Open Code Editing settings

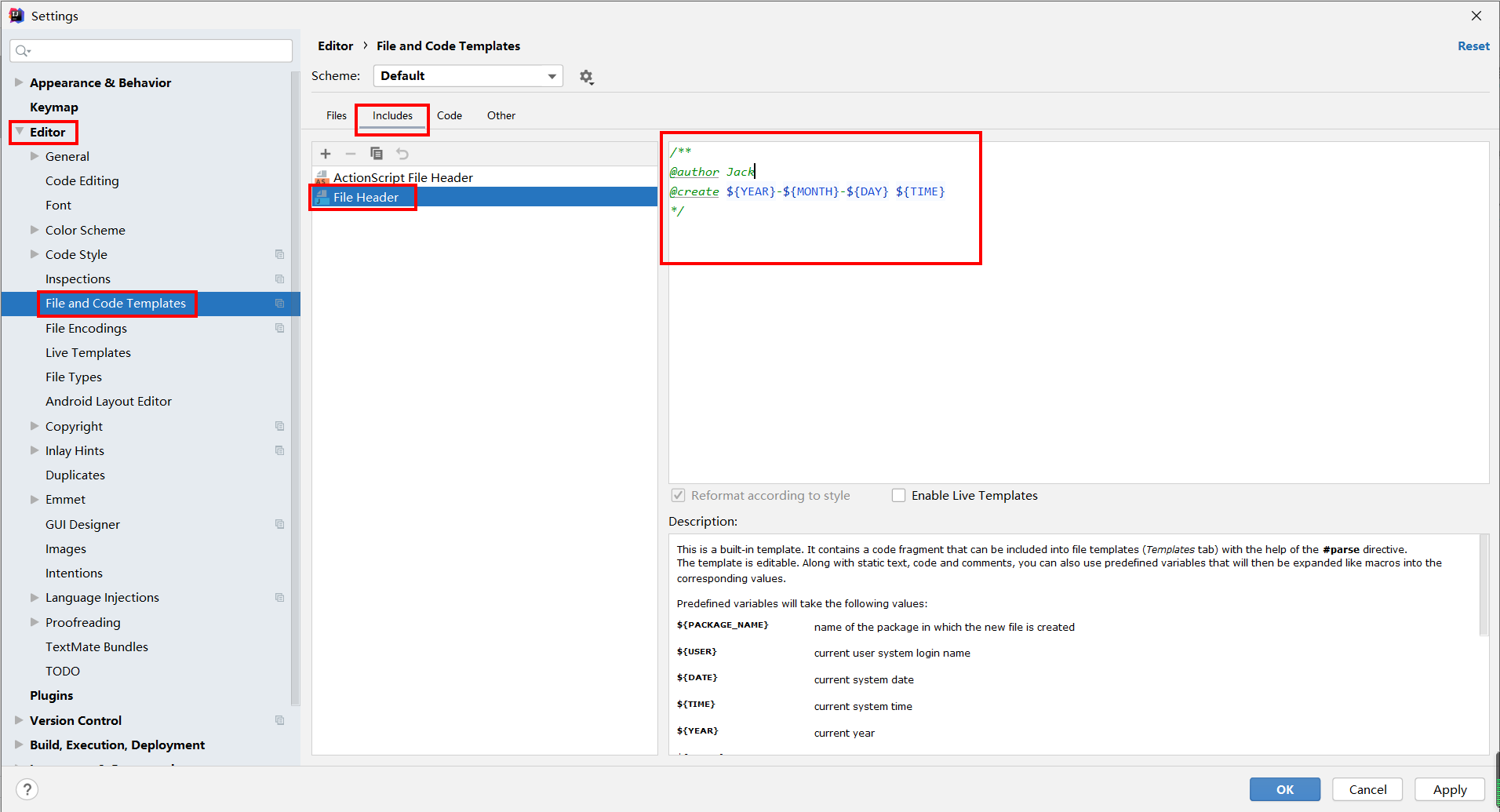click(x=82, y=180)
